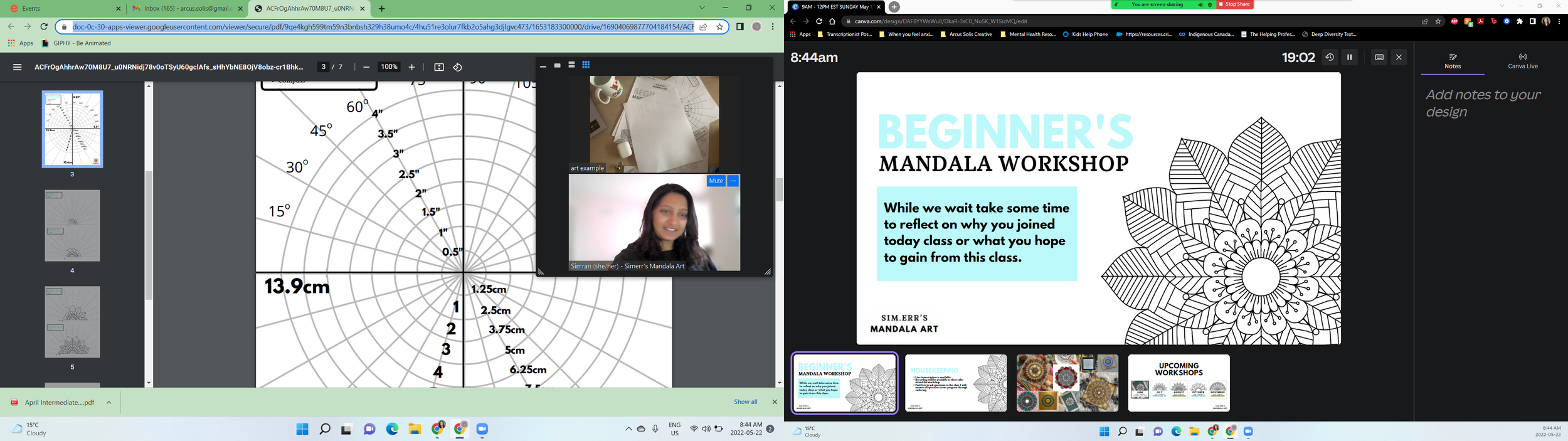Click the Zoom video panel minimize view icon
This screenshot has height=441, width=1568.
pyautogui.click(x=543, y=66)
